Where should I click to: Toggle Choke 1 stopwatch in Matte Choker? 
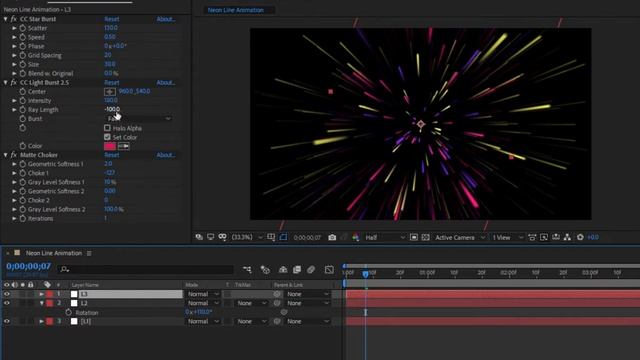pyautogui.click(x=23, y=173)
